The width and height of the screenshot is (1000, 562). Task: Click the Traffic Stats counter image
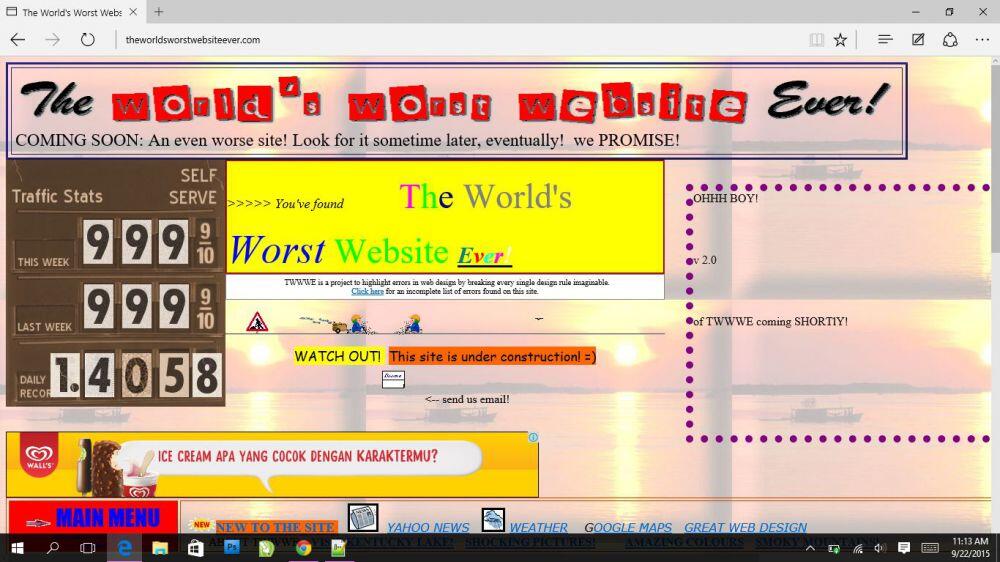[x=115, y=283]
